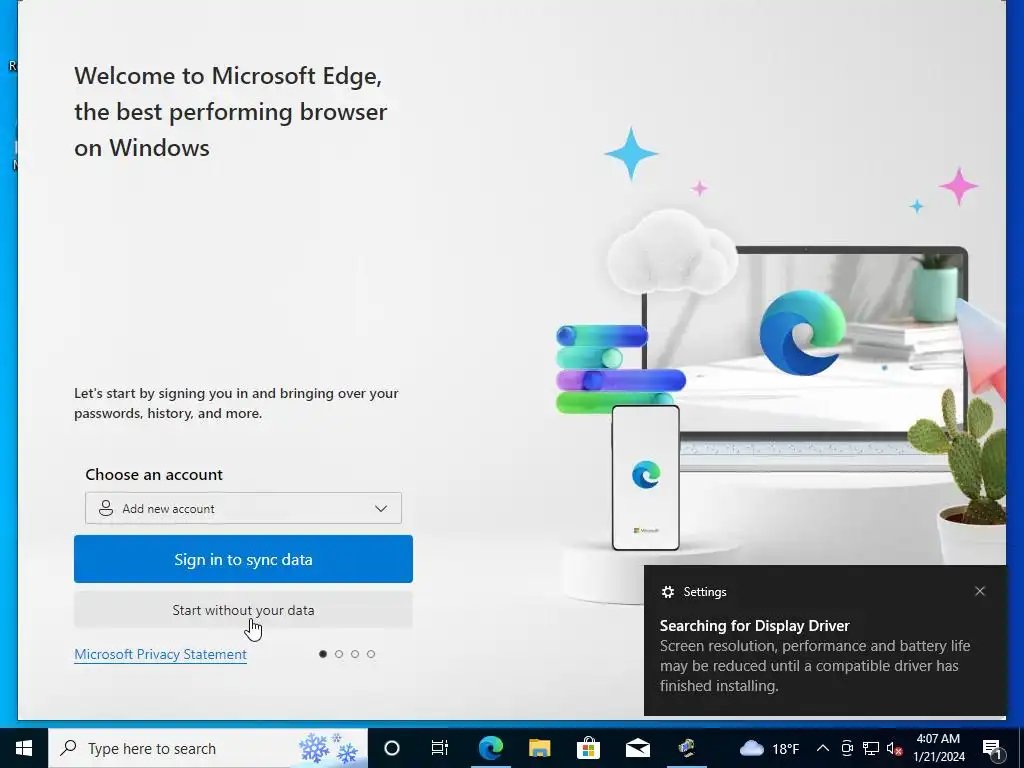This screenshot has height=768, width=1024.
Task: Click the running installer icon on taskbar
Action: point(686,748)
